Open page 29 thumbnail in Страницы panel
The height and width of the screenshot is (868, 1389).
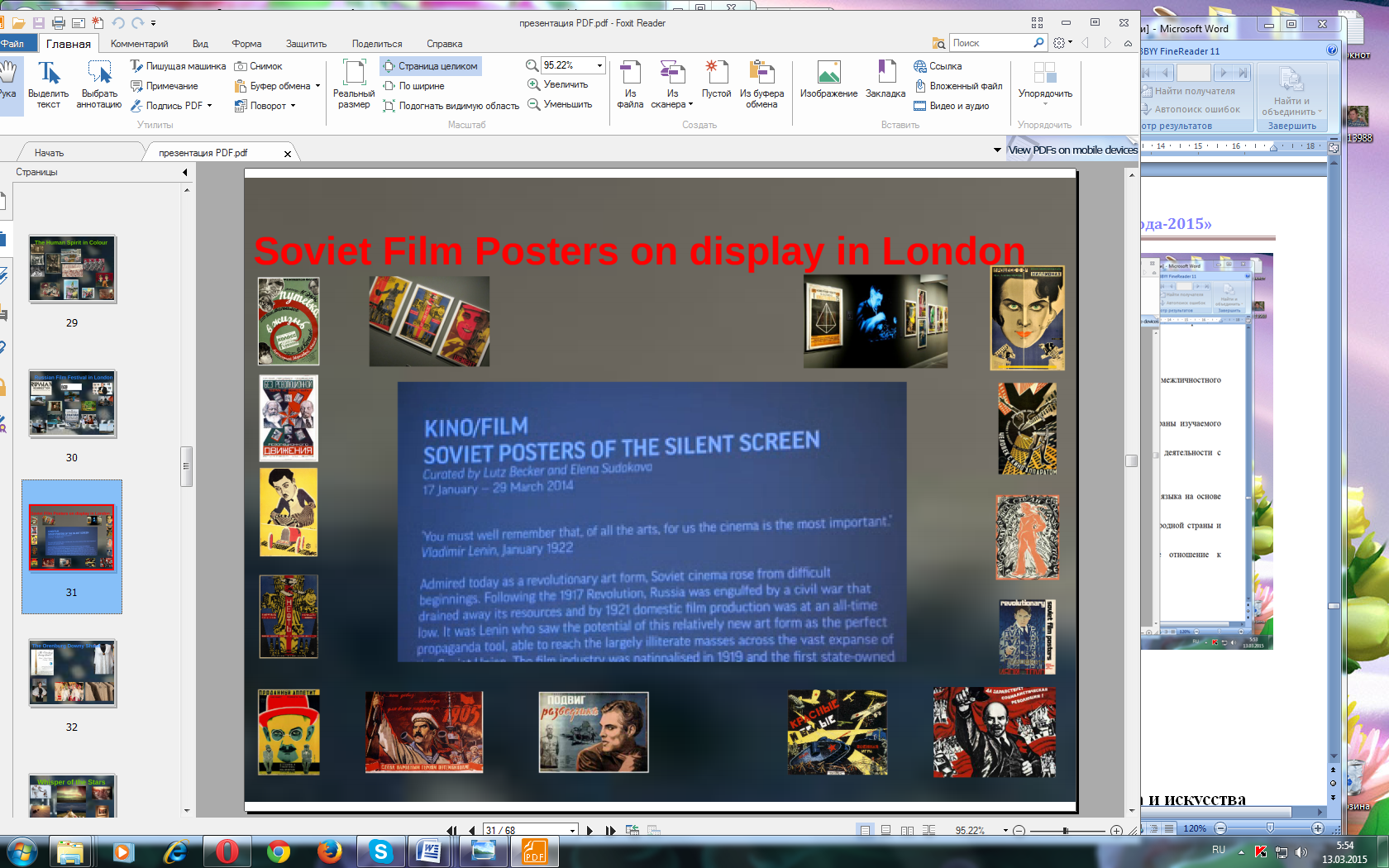pos(72,269)
